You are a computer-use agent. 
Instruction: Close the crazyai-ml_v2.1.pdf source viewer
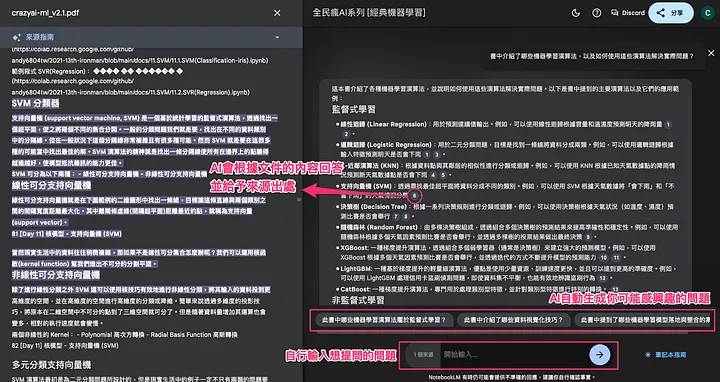277,13
